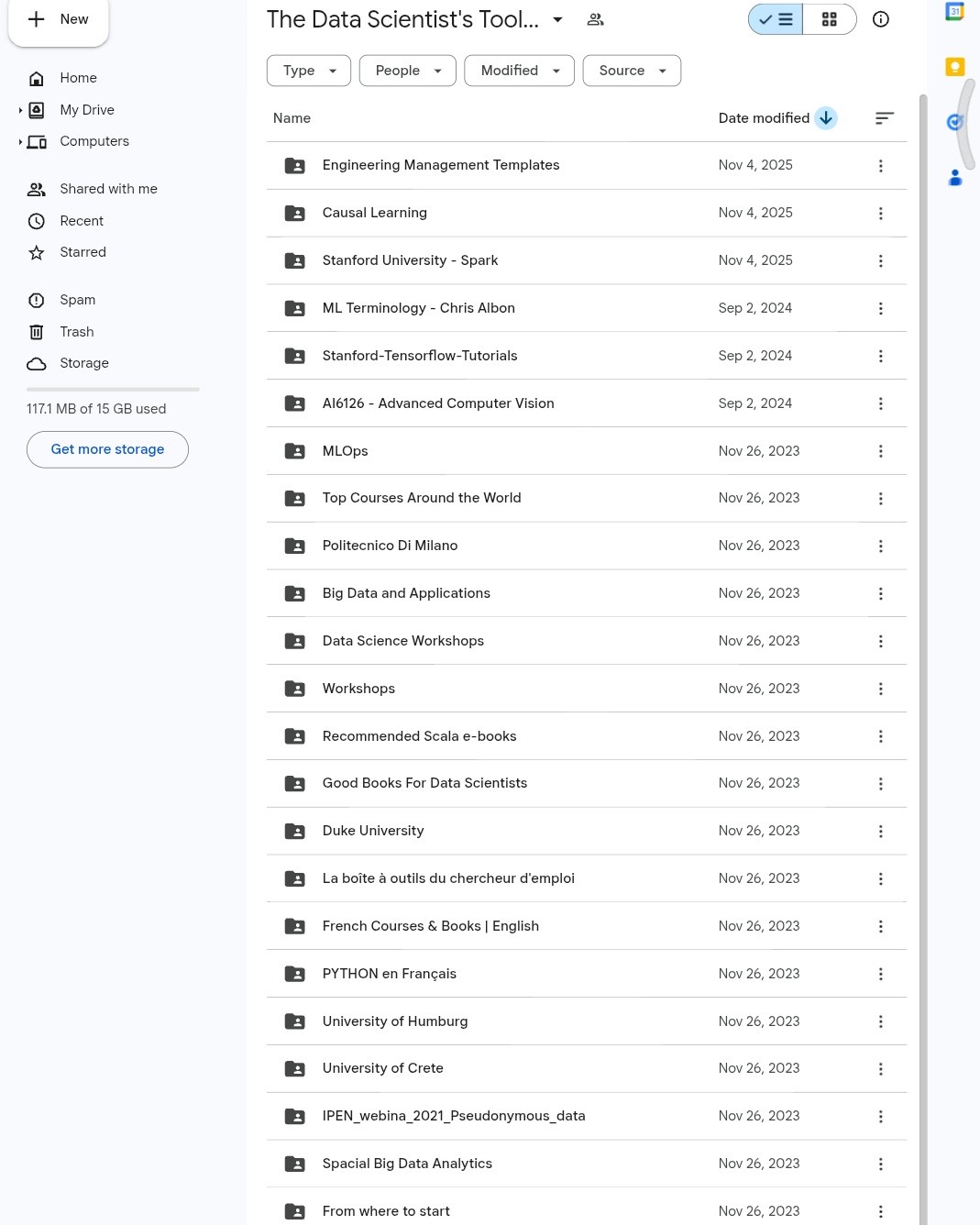Click folder icon of Big Data and Applications
The image size is (980, 1225).
(x=295, y=593)
